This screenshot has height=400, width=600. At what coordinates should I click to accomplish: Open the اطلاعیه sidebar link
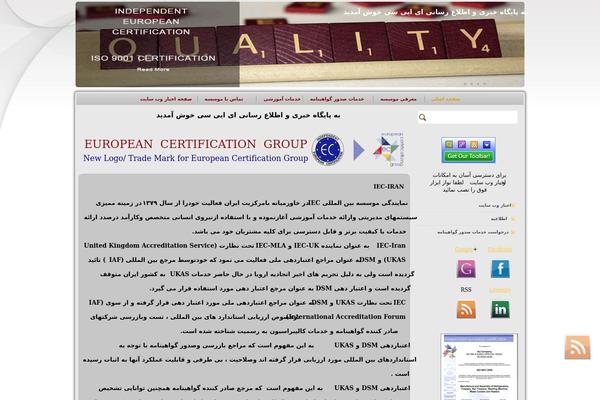499,219
